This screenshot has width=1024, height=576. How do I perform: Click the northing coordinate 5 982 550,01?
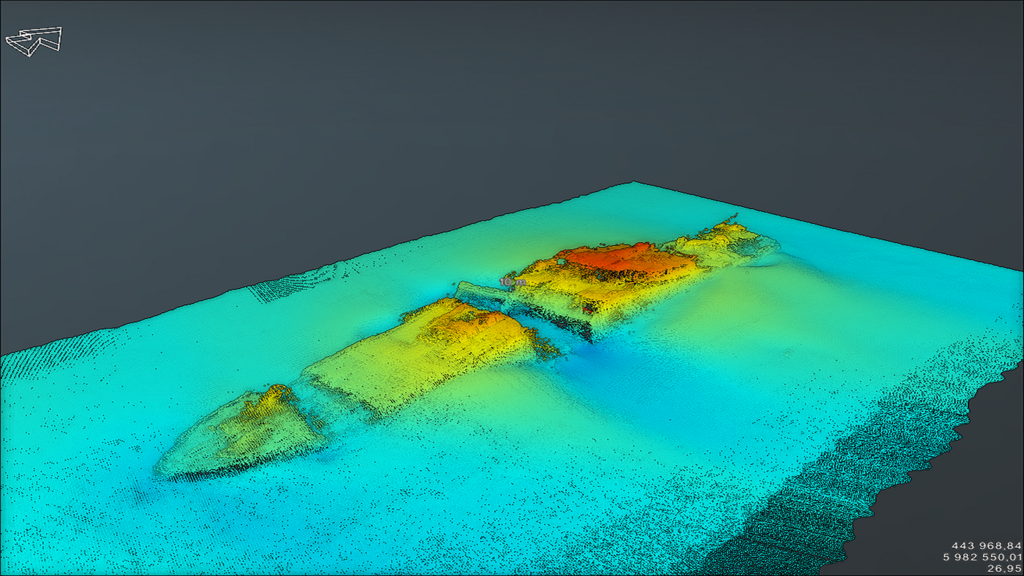(983, 556)
